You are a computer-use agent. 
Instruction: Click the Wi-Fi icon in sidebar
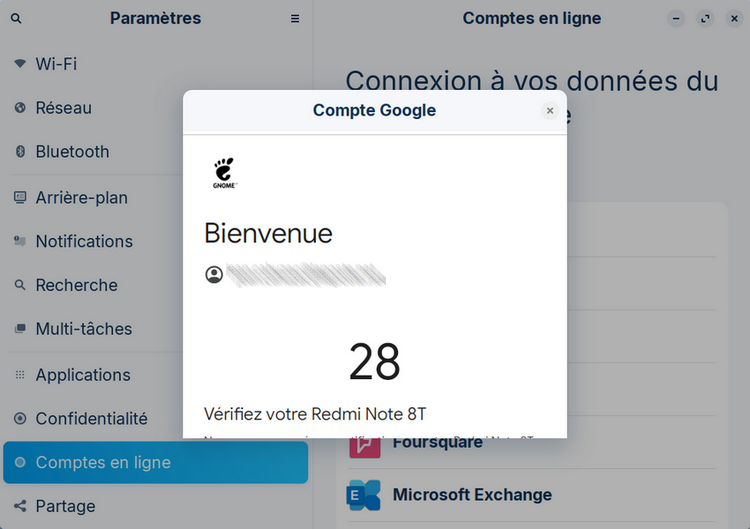[20, 64]
